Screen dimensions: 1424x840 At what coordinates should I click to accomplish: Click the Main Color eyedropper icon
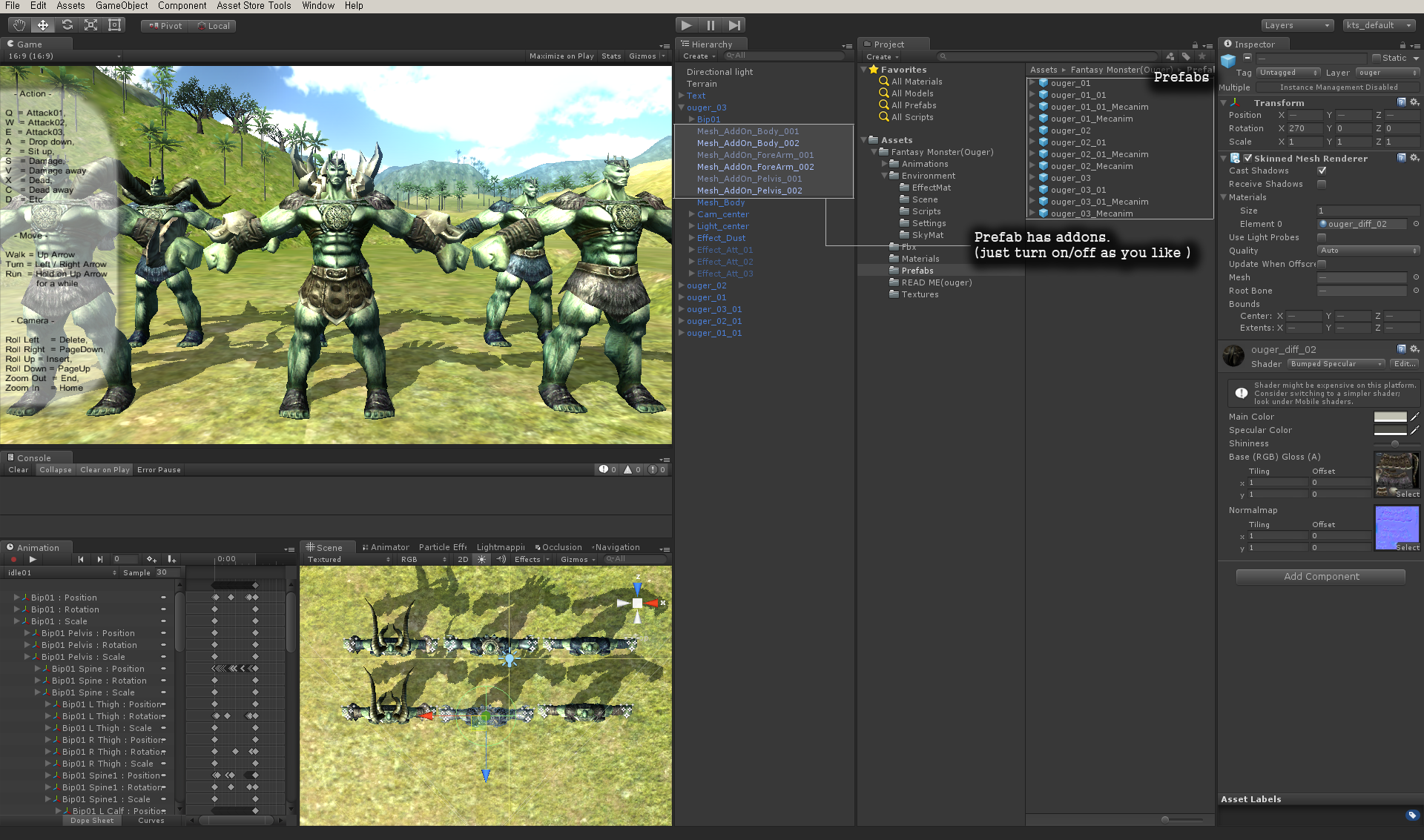tap(1414, 417)
